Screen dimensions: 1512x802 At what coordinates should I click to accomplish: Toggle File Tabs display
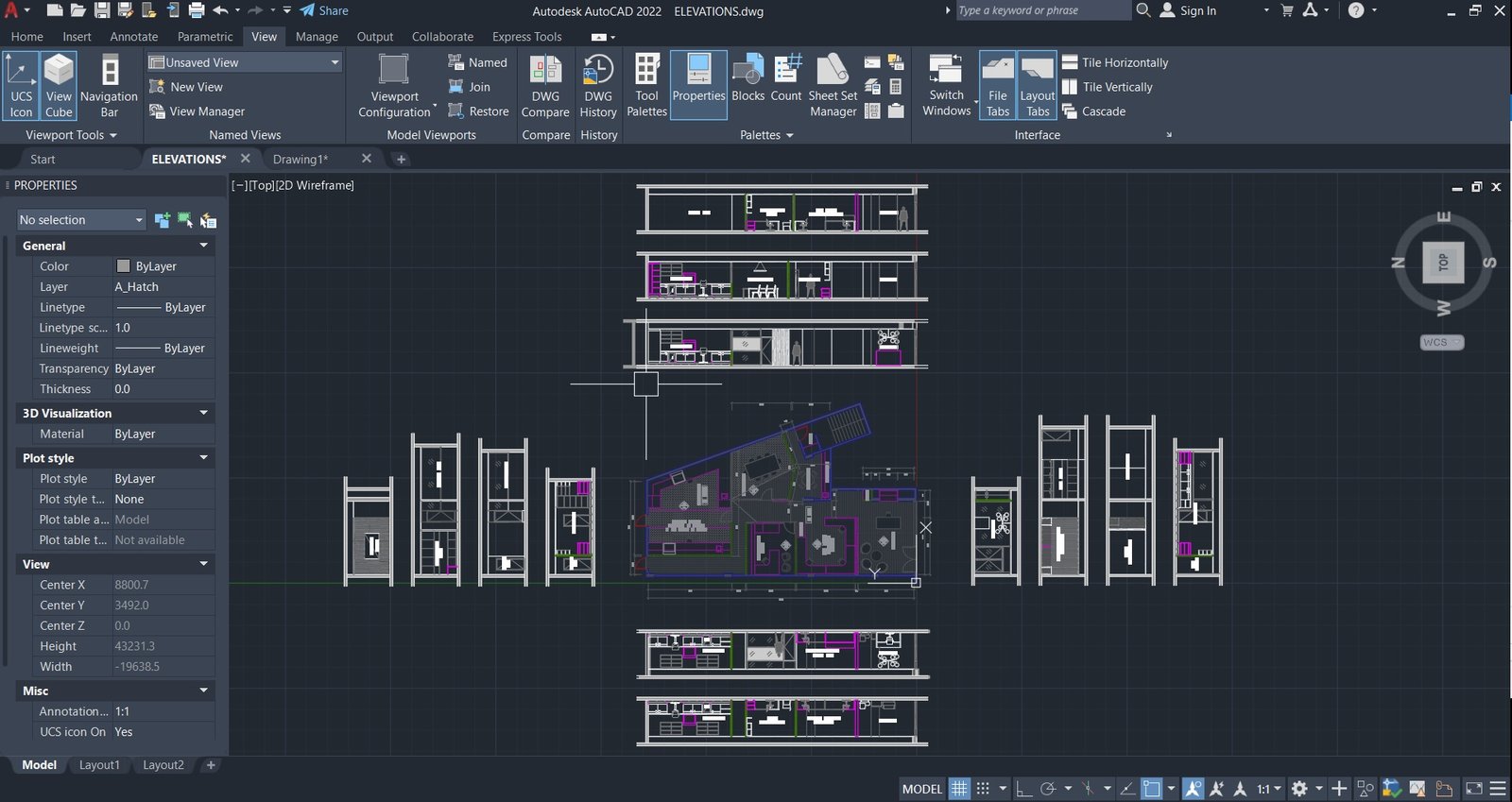(998, 86)
